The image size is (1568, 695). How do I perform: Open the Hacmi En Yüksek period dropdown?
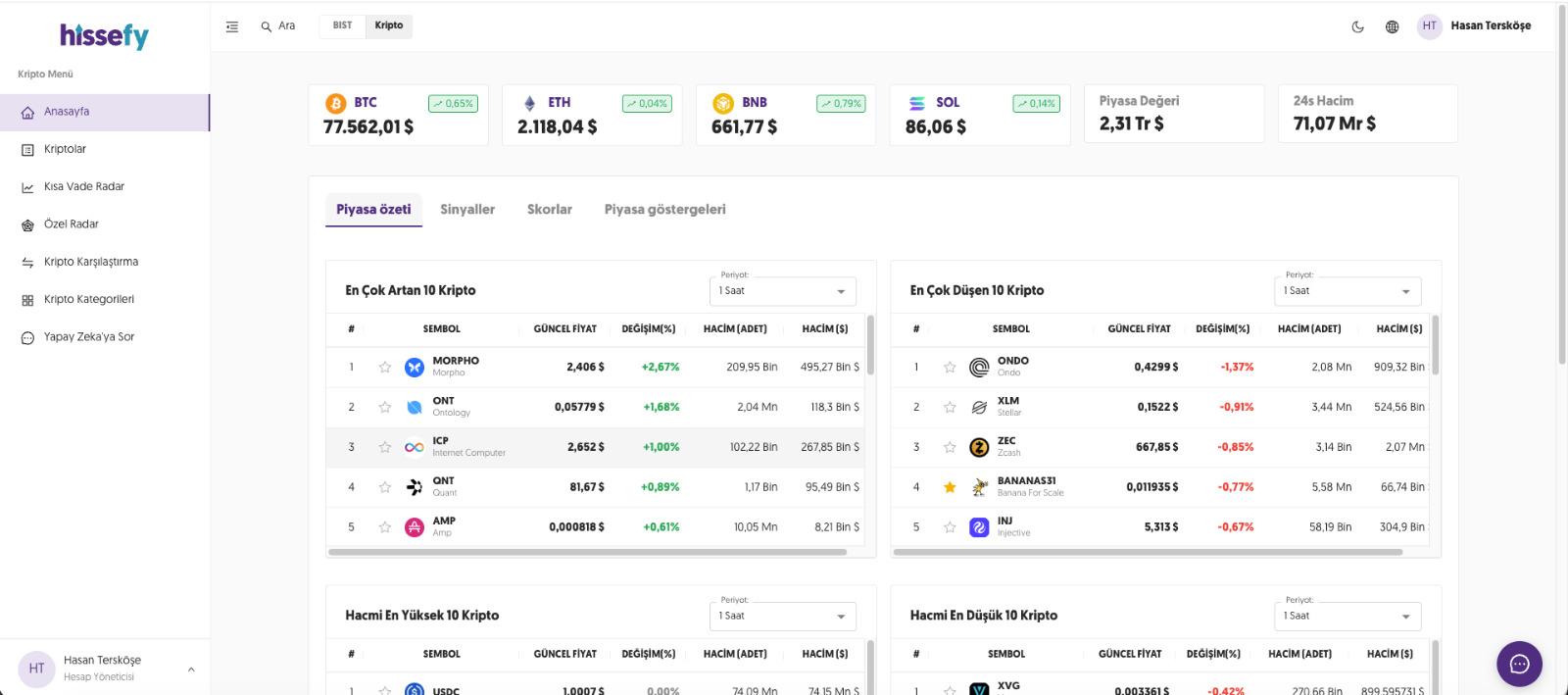(x=783, y=617)
